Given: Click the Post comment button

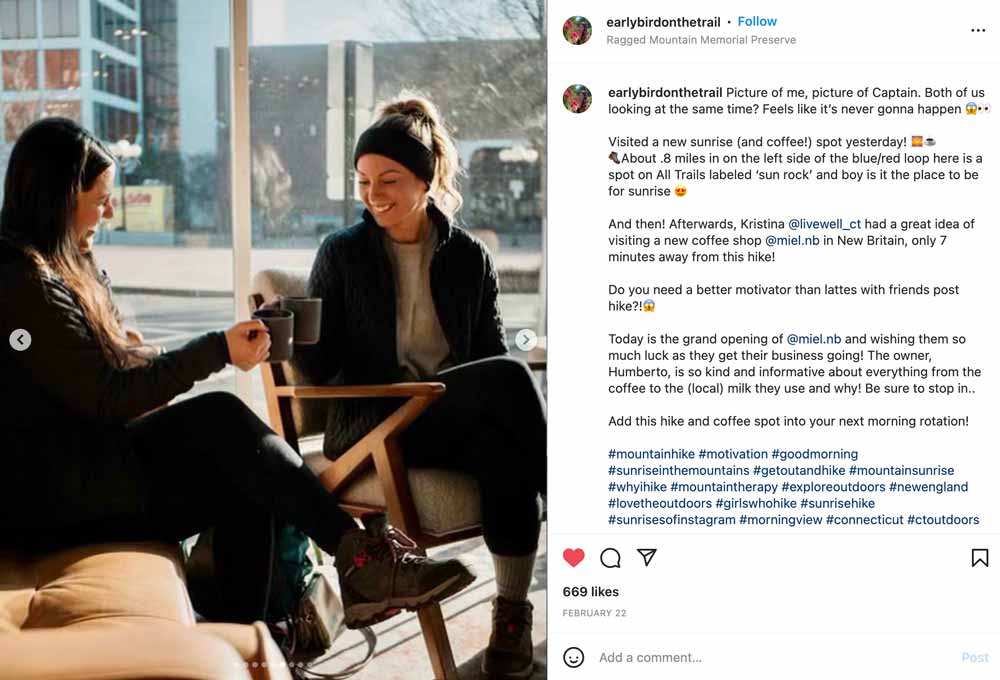Looking at the screenshot, I should pos(974,657).
